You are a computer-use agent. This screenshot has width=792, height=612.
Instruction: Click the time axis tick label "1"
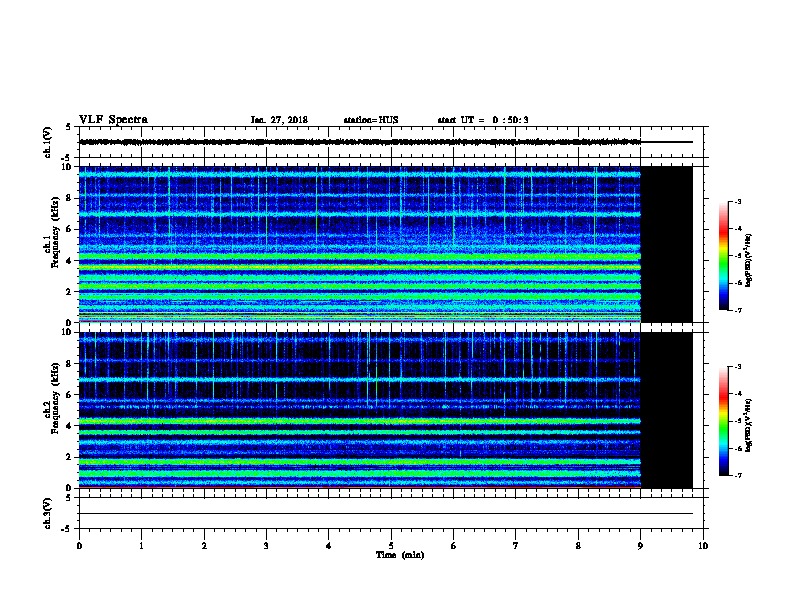coord(141,546)
